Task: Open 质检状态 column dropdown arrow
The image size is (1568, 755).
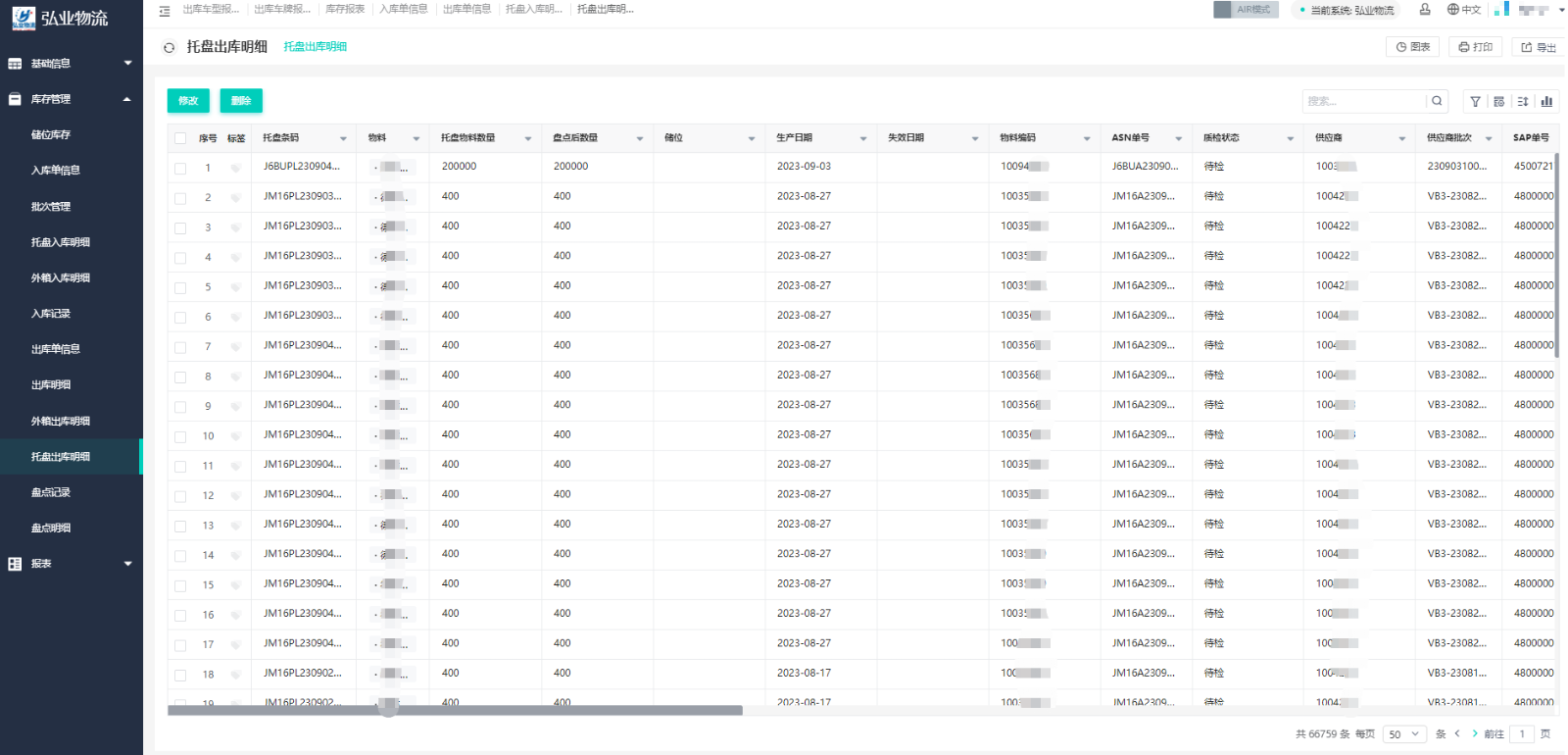Action: [1290, 138]
